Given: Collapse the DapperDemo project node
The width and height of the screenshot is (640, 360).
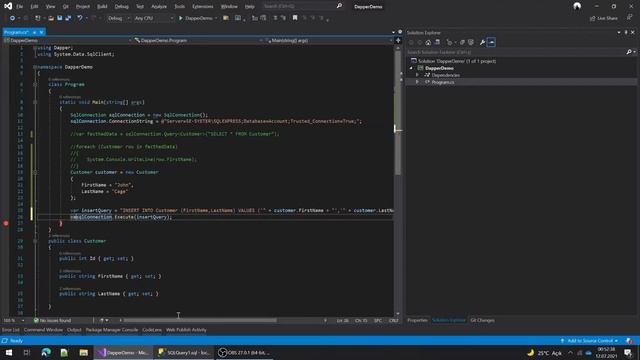Looking at the screenshot, I should pos(411,68).
